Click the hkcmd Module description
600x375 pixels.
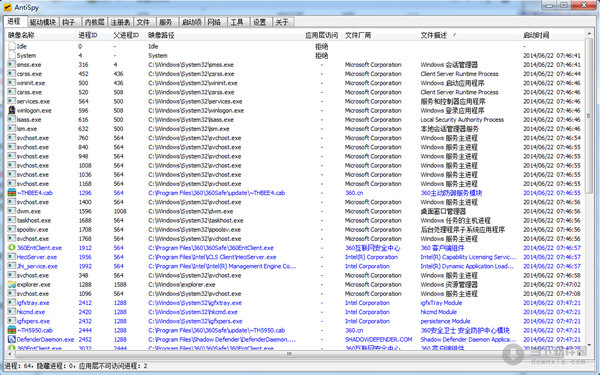click(x=439, y=312)
